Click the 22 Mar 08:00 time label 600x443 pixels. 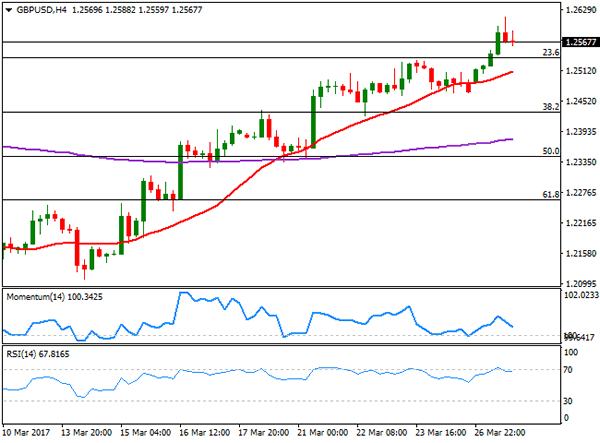[382, 433]
